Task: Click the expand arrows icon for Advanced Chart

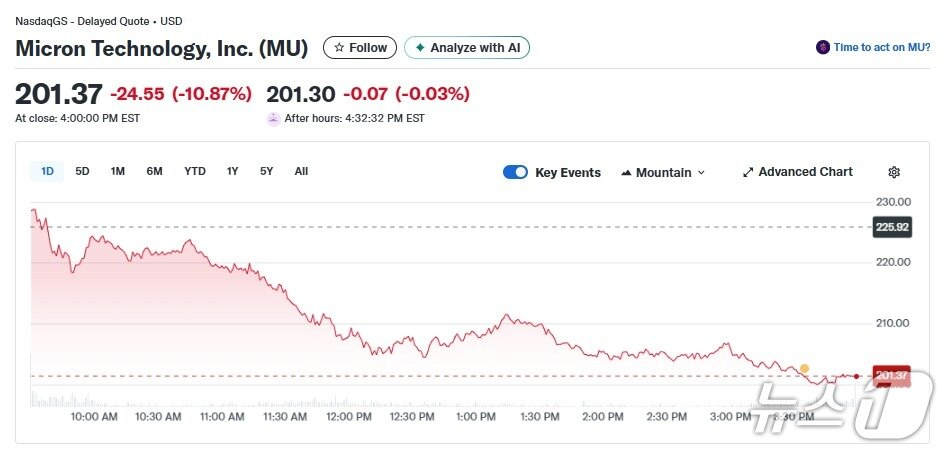Action: tap(748, 172)
